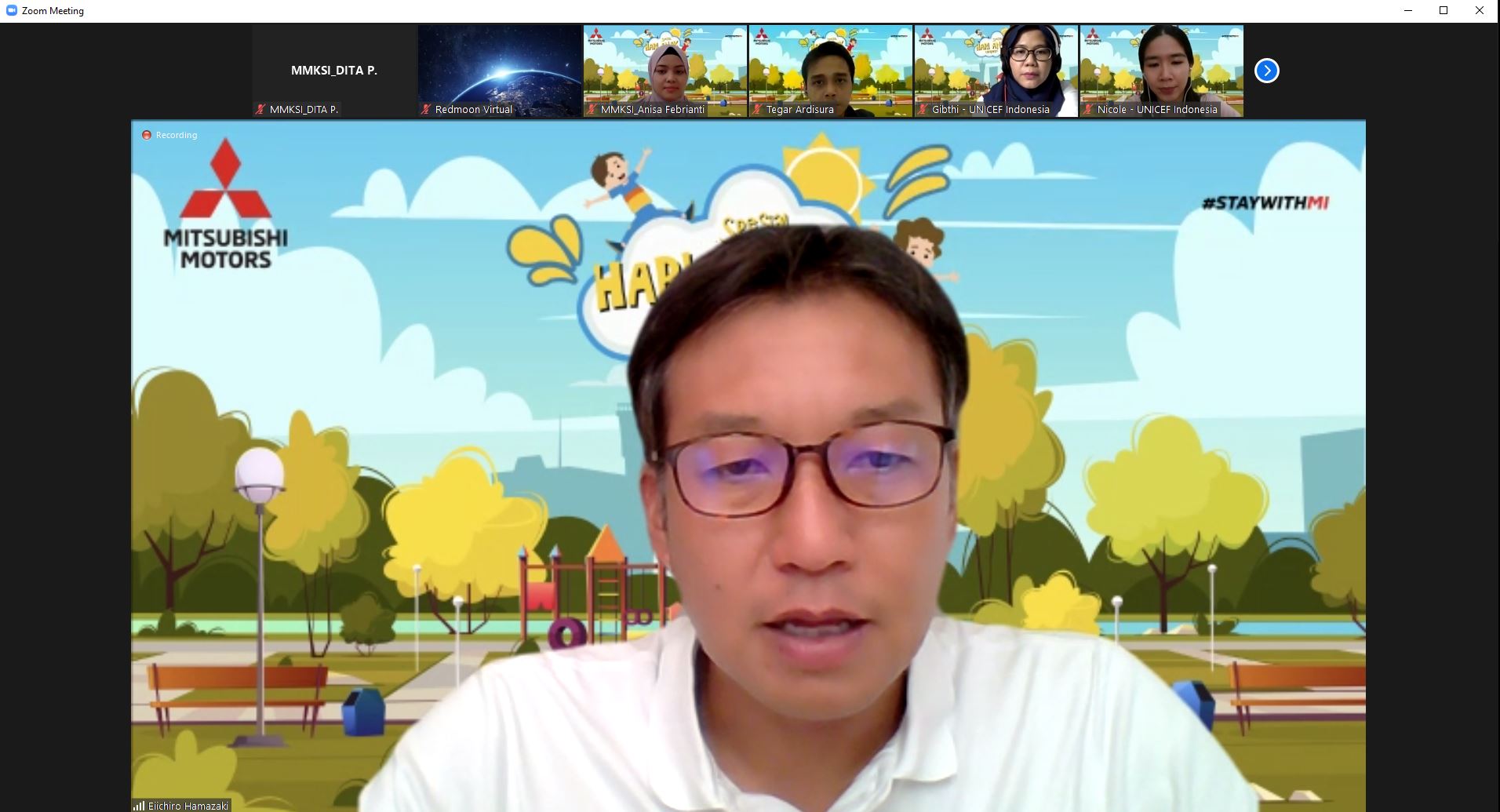Click muted mic icon on Nicole's tile
This screenshot has width=1500, height=812.
(1088, 110)
